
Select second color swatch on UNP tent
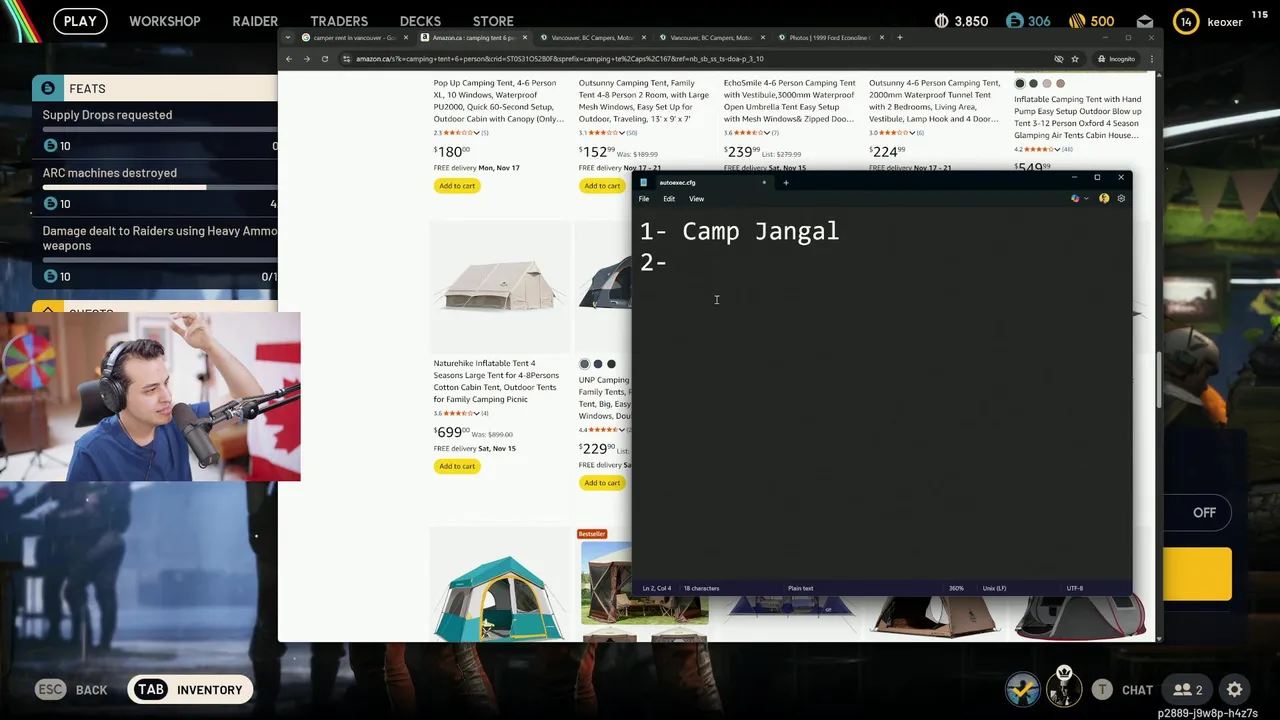pyautogui.click(x=598, y=364)
